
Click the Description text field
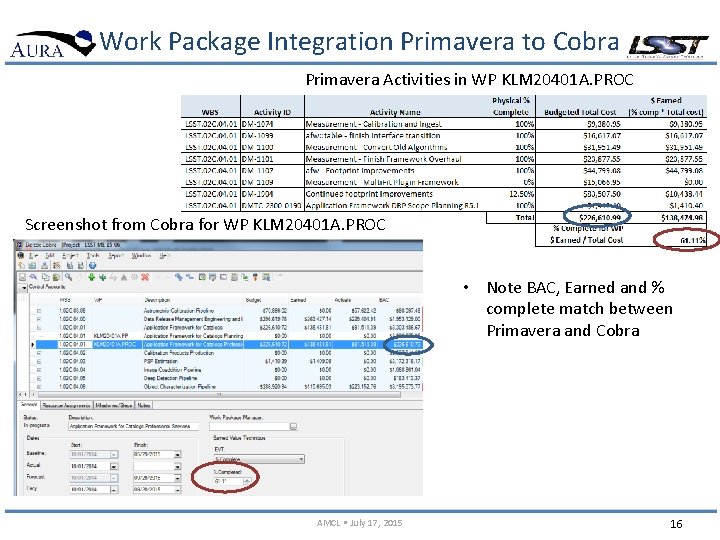133,427
